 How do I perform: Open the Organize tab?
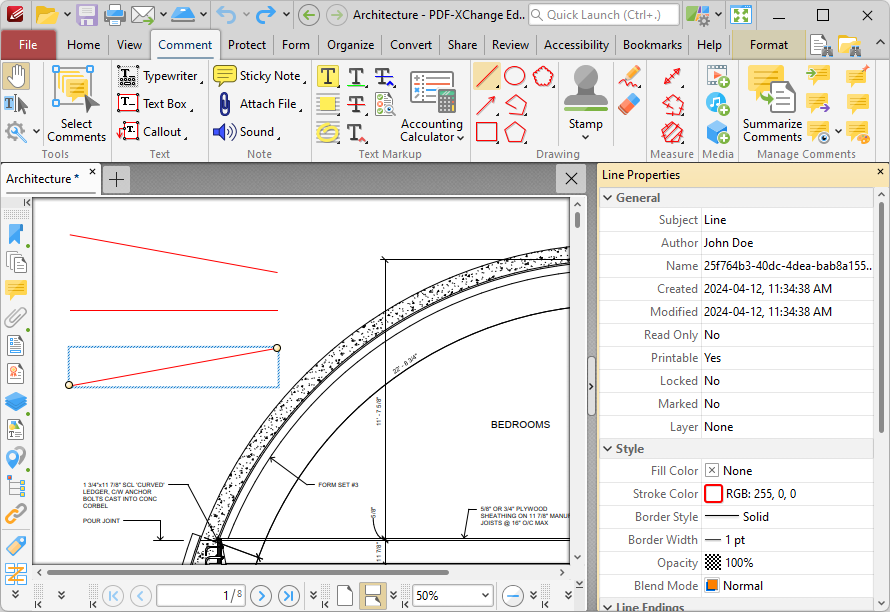coord(350,45)
